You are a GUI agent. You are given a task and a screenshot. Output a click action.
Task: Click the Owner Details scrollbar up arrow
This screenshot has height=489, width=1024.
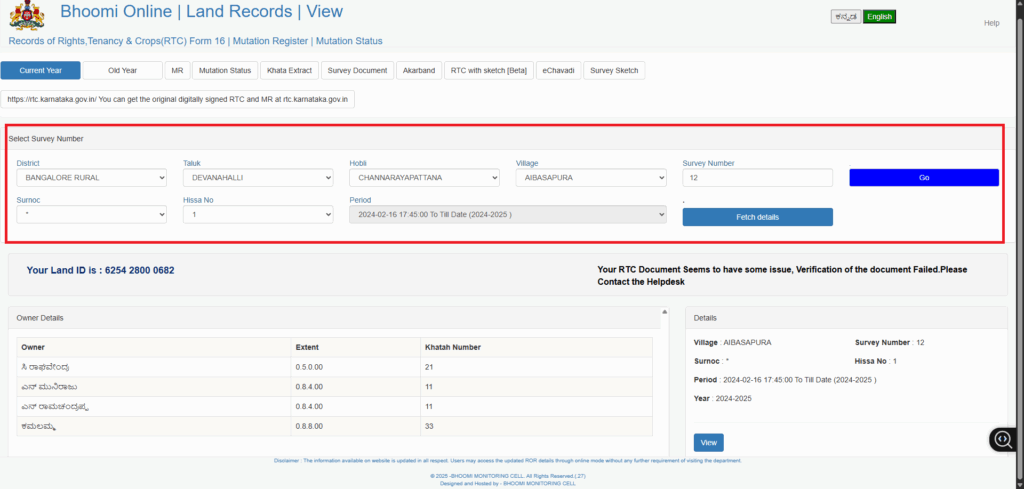point(665,312)
